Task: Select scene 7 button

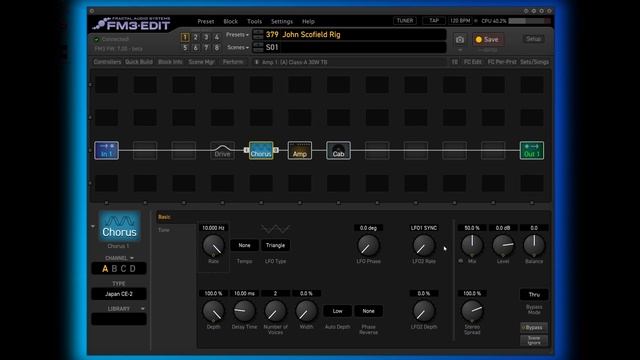Action: [x=206, y=48]
